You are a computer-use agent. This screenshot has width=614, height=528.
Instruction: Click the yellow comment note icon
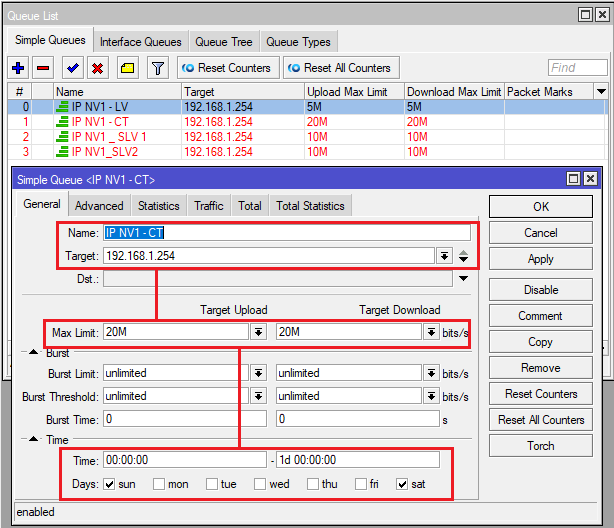point(127,68)
